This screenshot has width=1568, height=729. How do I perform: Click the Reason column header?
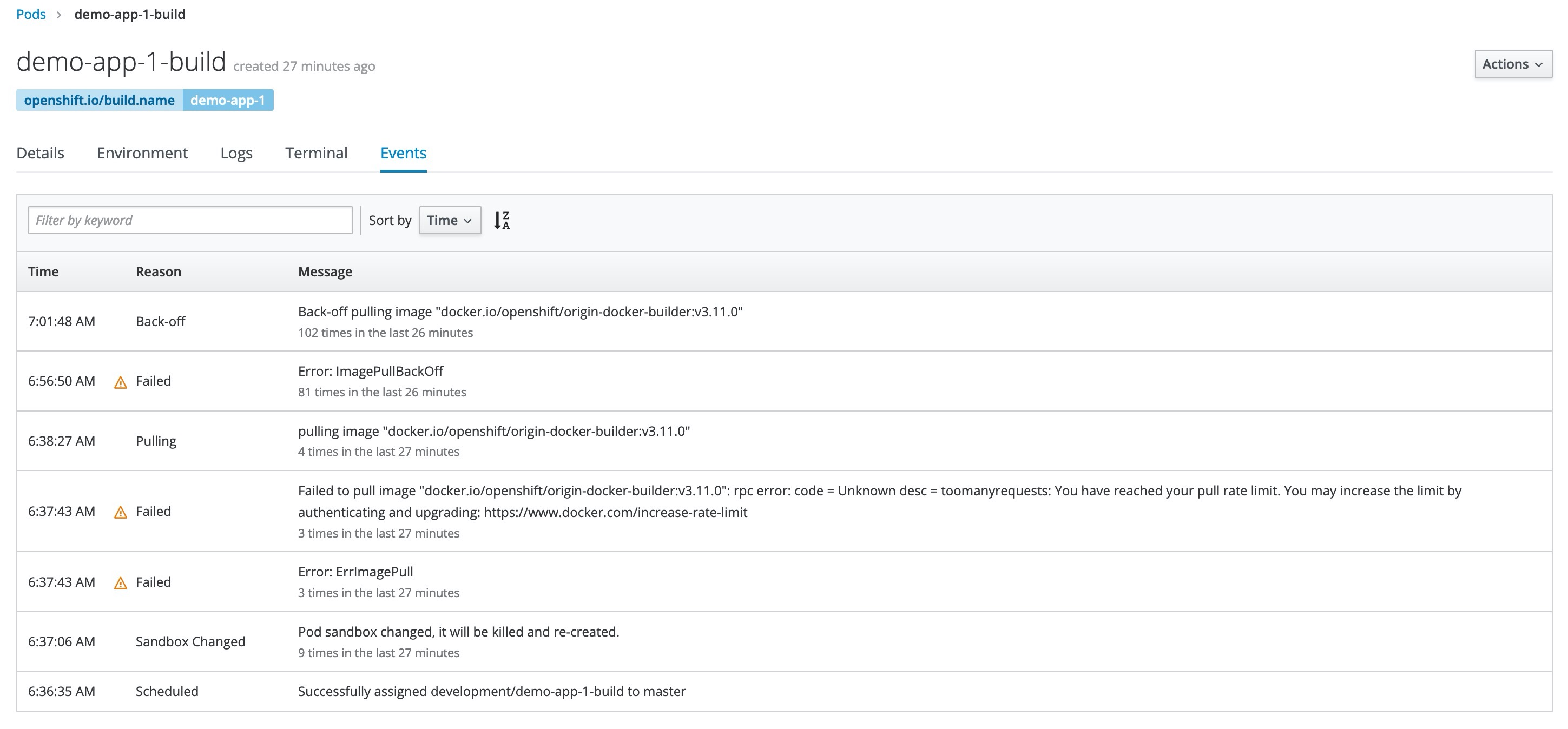[x=158, y=271]
